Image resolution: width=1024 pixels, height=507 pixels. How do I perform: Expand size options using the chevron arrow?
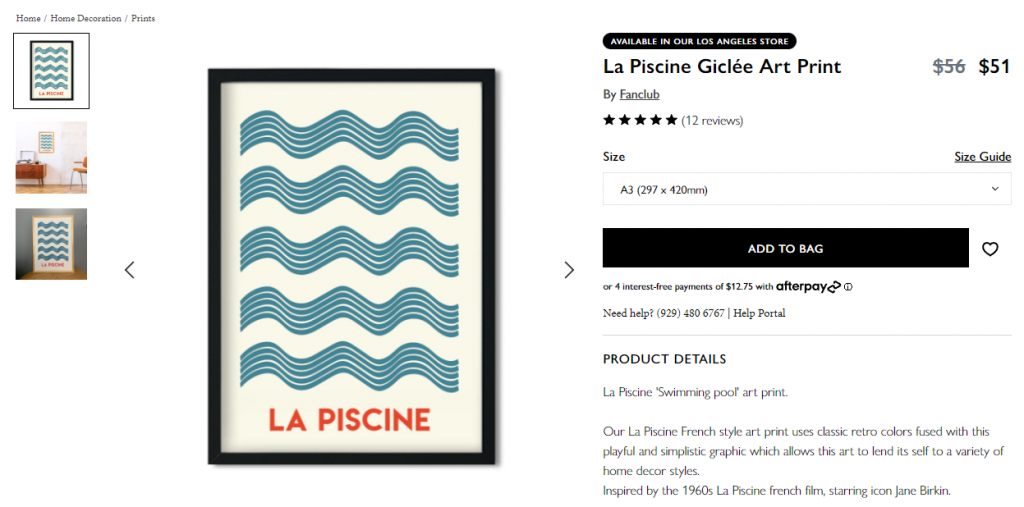(x=994, y=189)
